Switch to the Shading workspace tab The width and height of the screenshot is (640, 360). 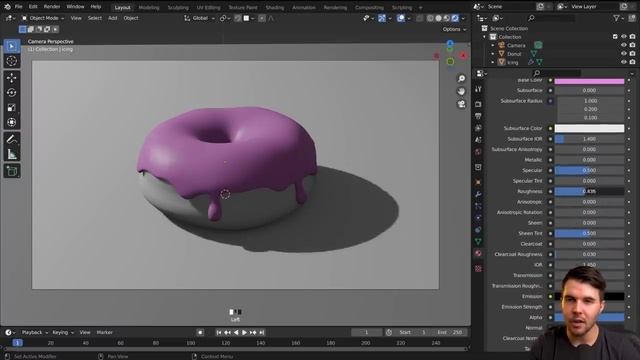275,7
